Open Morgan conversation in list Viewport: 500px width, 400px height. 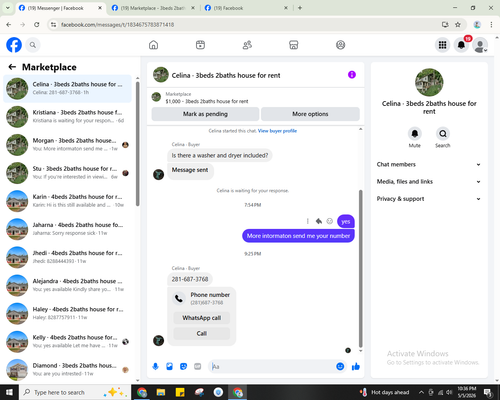coord(67,145)
